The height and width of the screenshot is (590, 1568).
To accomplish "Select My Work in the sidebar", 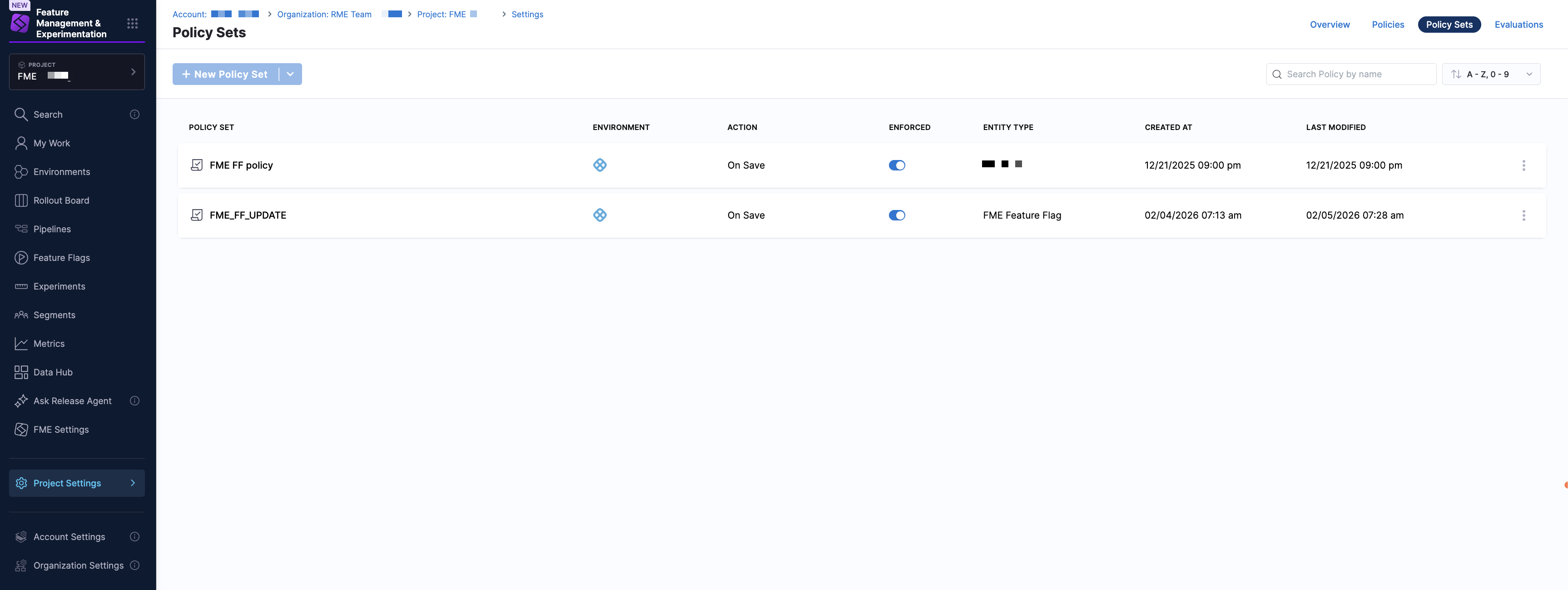I will pyautogui.click(x=51, y=142).
